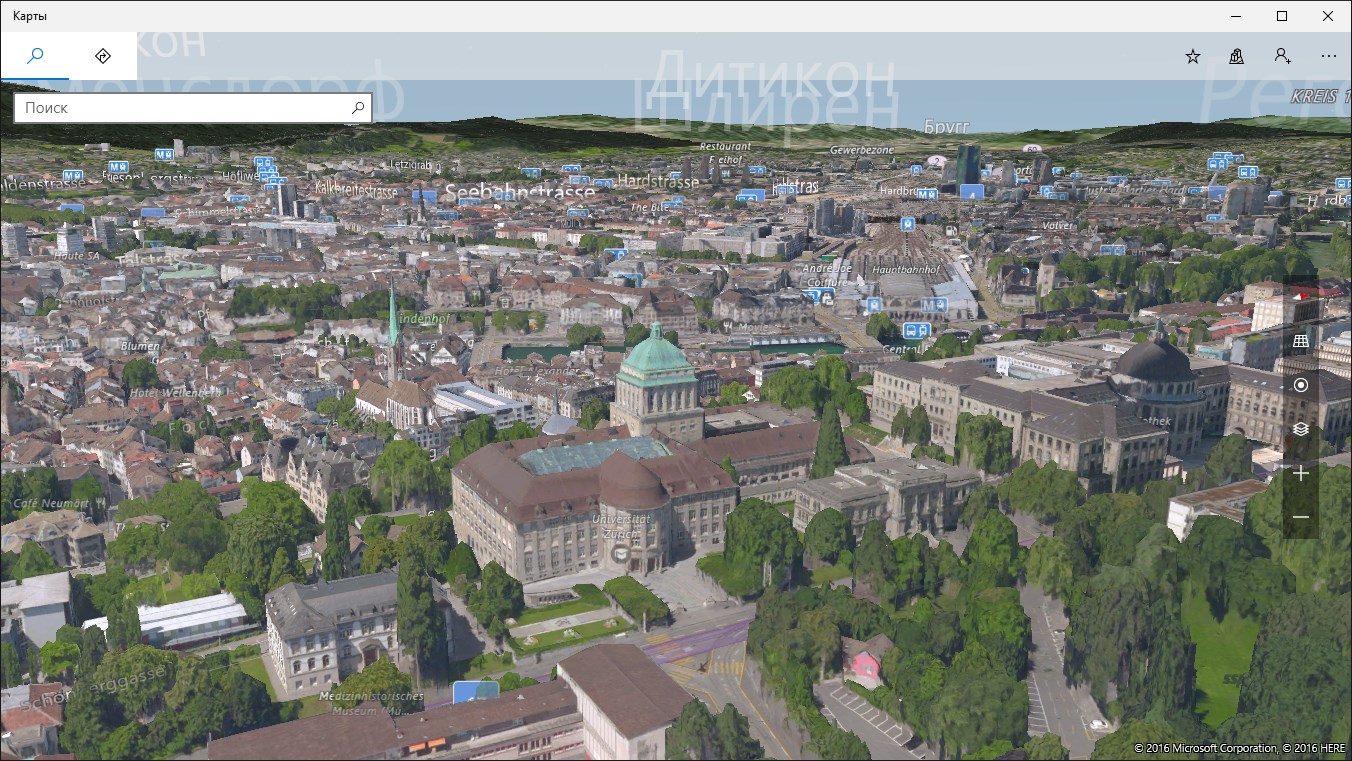
Task: Minimize the Карты window
Action: (1236, 16)
